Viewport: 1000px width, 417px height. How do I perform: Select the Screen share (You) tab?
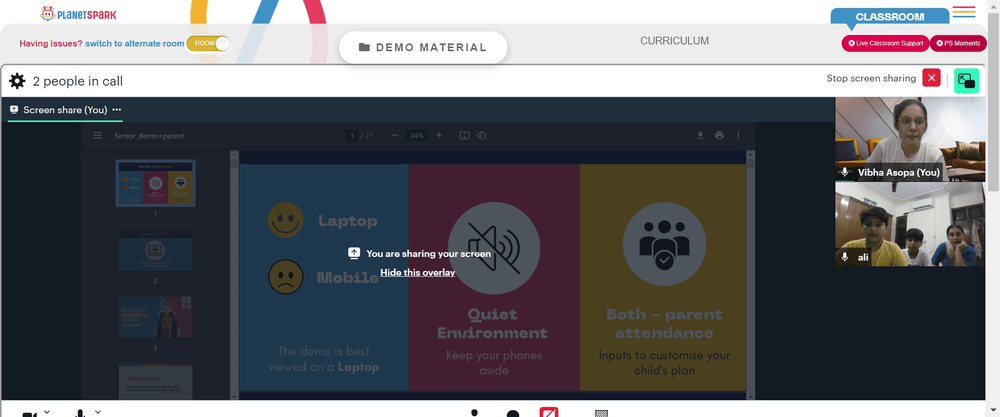65,110
